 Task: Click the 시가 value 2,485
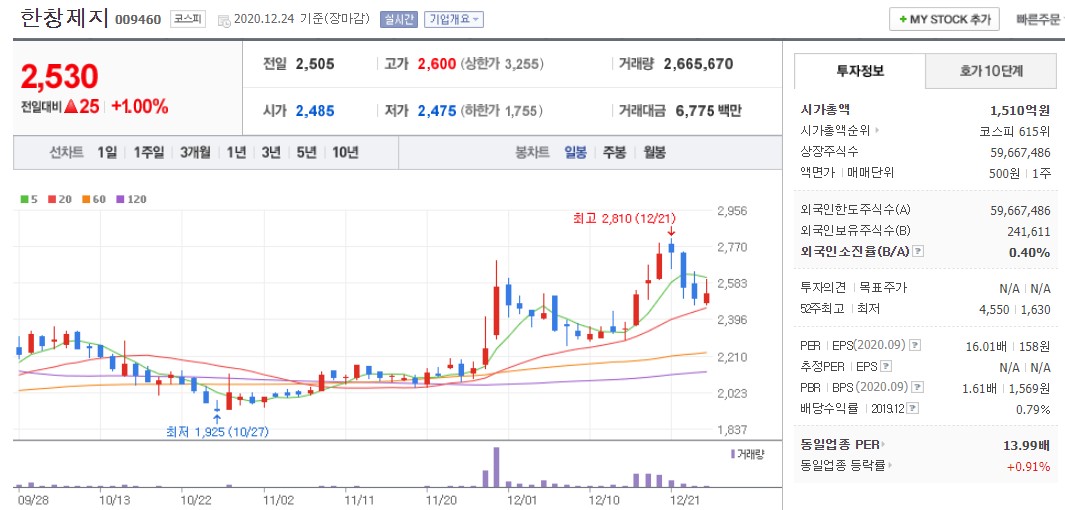[315, 111]
